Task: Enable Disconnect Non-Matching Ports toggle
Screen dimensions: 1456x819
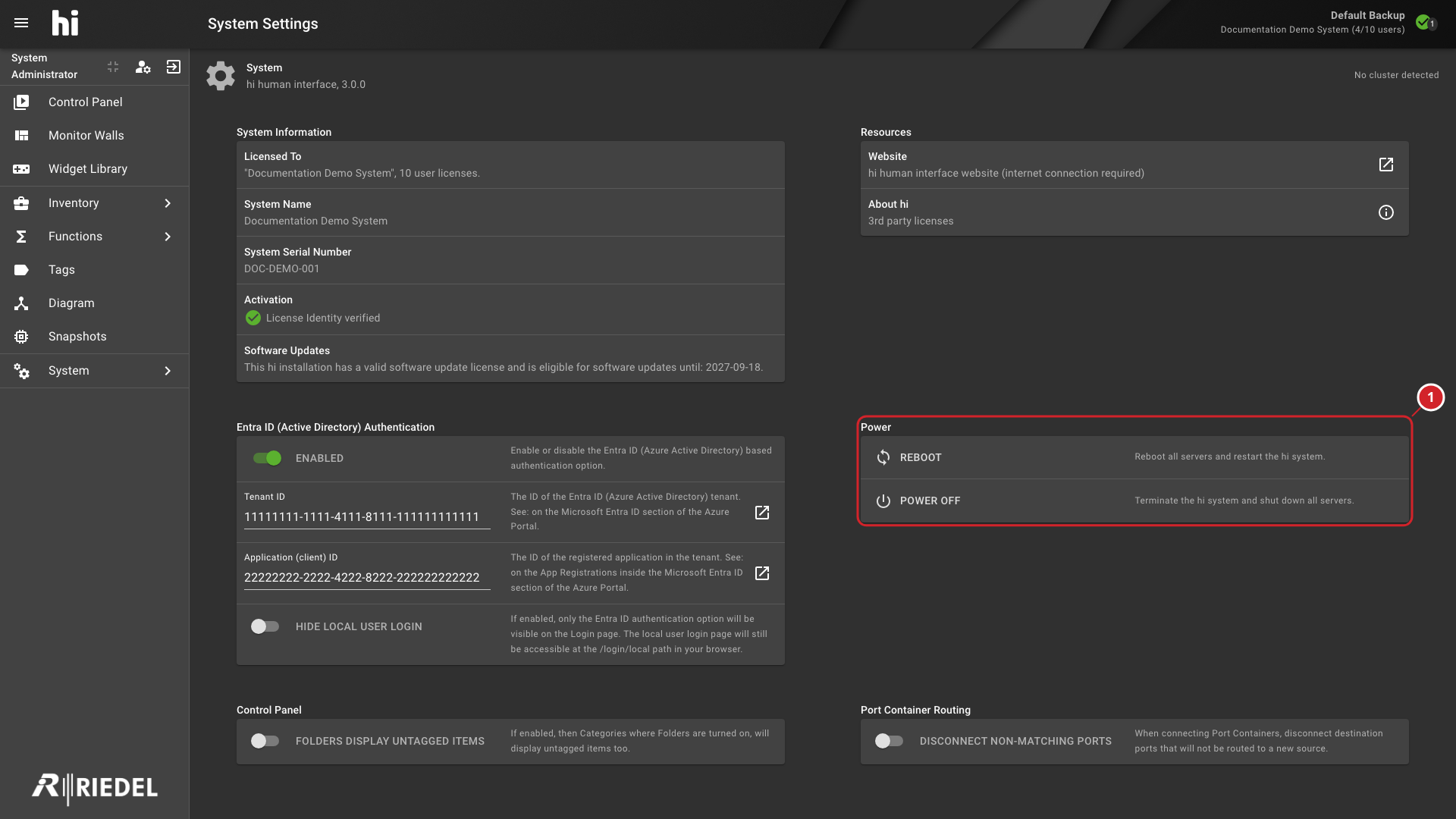Action: click(x=890, y=741)
